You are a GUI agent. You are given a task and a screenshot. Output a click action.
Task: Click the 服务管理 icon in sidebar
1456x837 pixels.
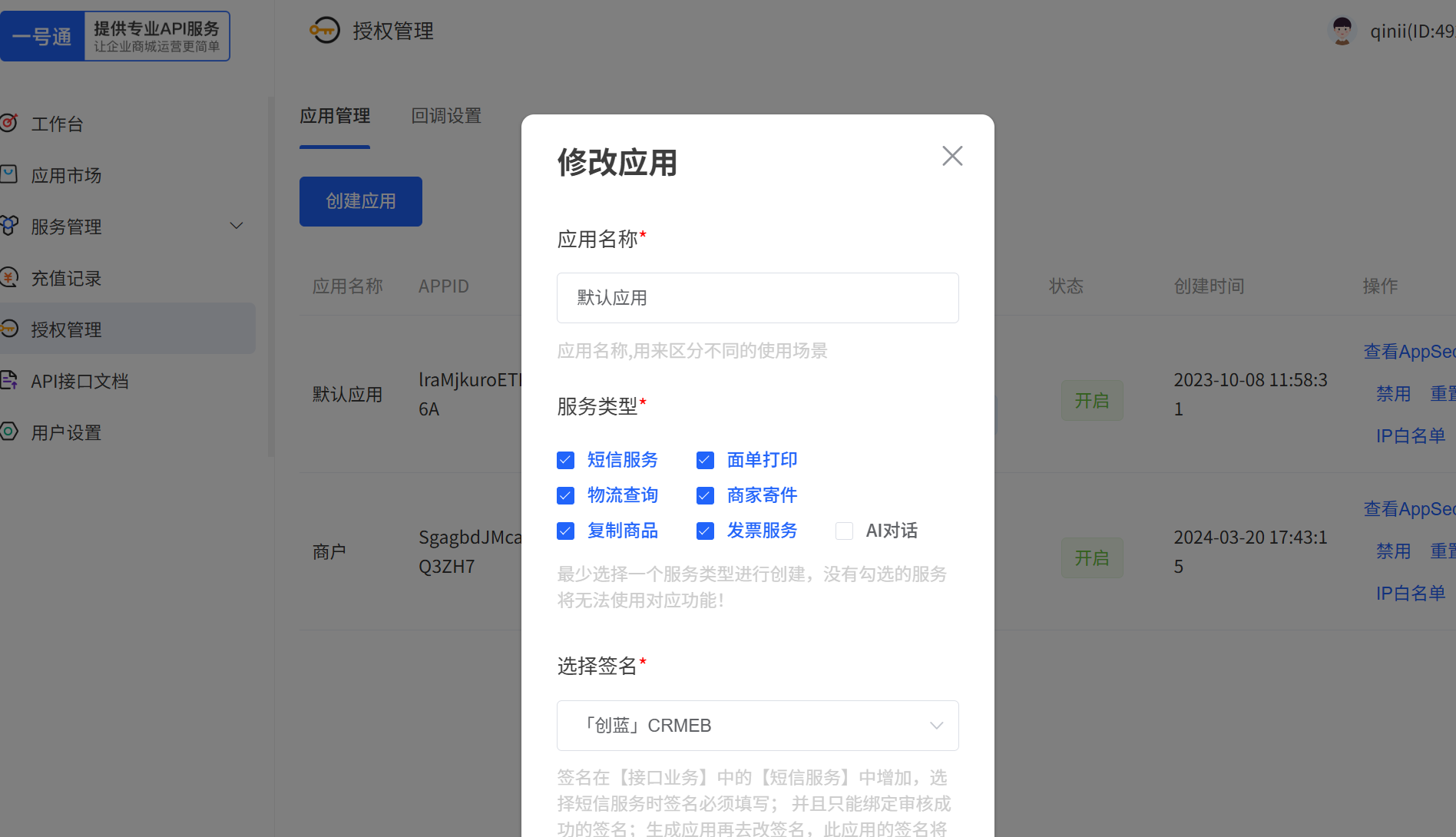click(x=8, y=226)
